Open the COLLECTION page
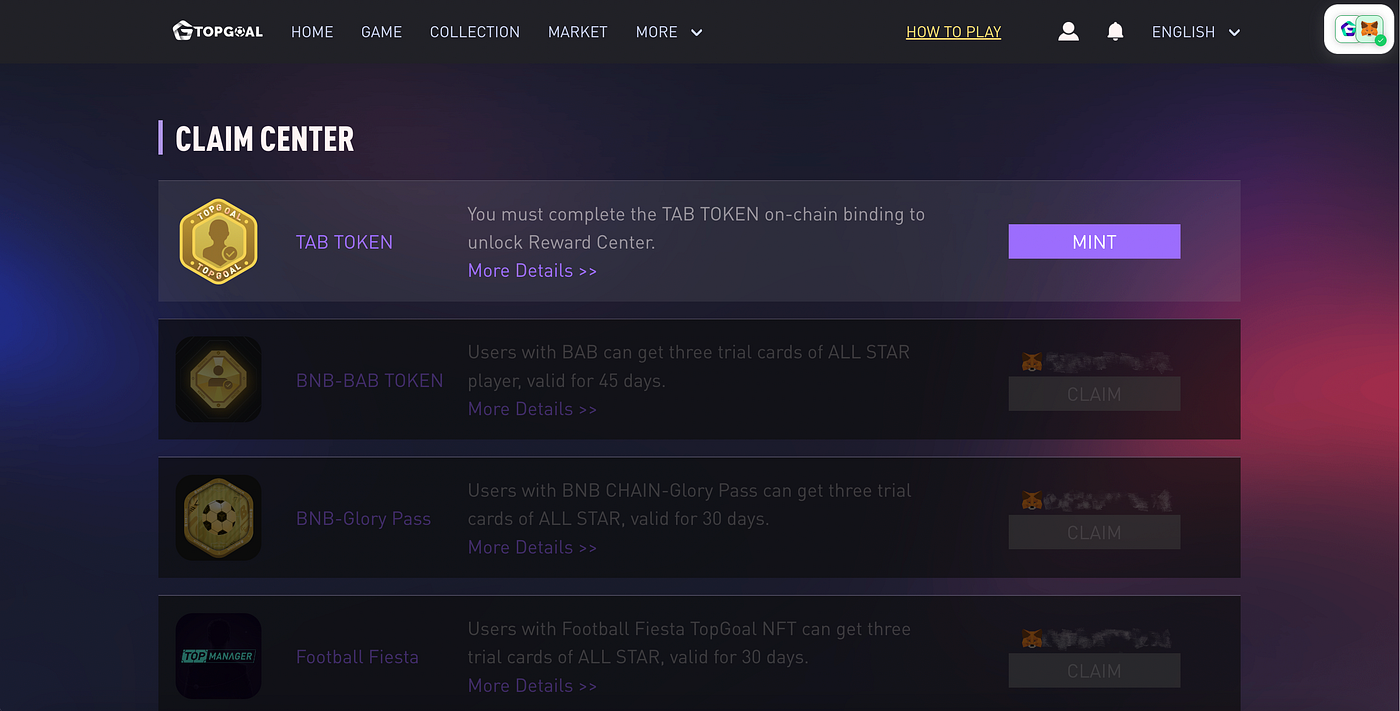 tap(475, 32)
